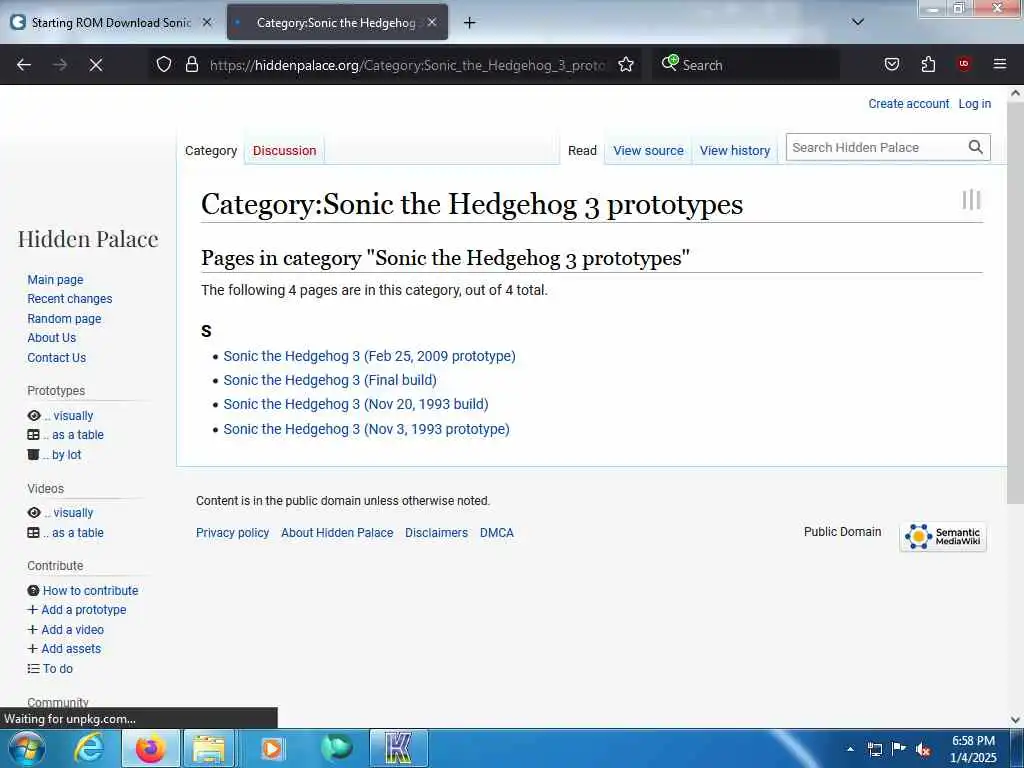The image size is (1024, 768).
Task: Select the Read view tab
Action: 582,150
